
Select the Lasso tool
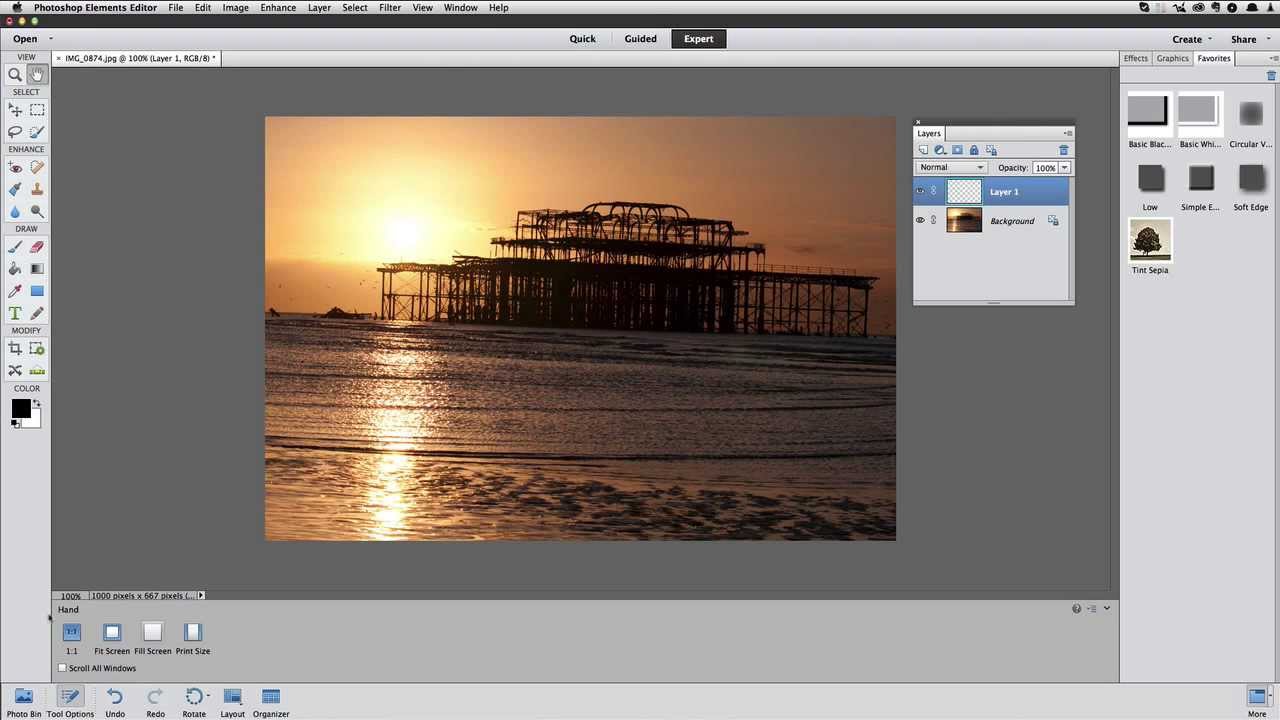pyautogui.click(x=15, y=132)
